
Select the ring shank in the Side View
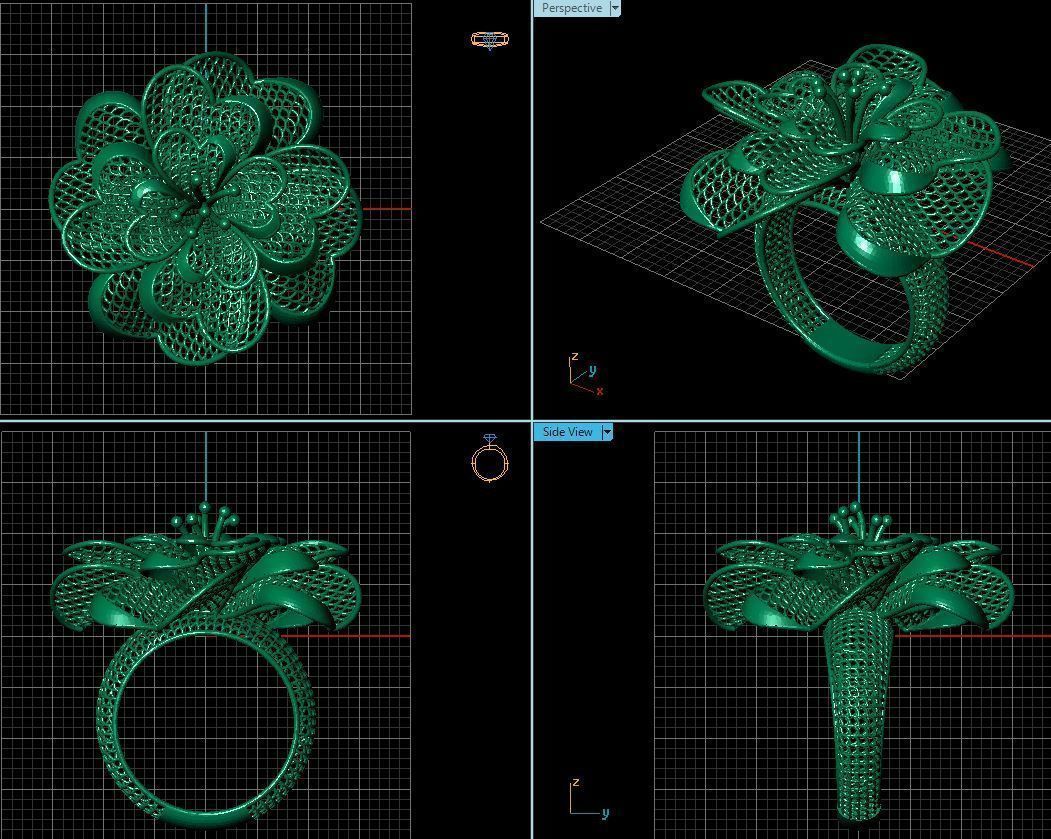tap(859, 714)
